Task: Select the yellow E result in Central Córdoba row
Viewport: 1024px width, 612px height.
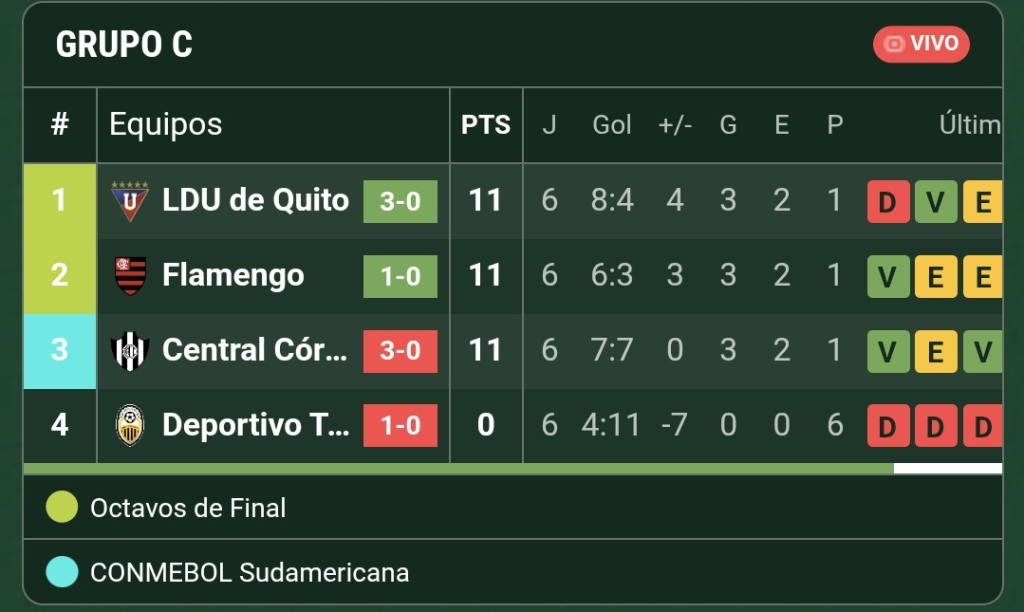Action: [936, 351]
